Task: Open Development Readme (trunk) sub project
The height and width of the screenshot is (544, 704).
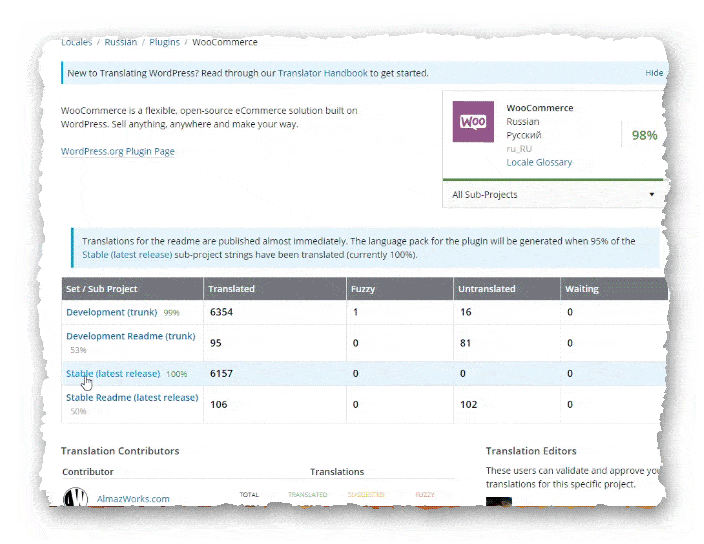Action: click(131, 336)
